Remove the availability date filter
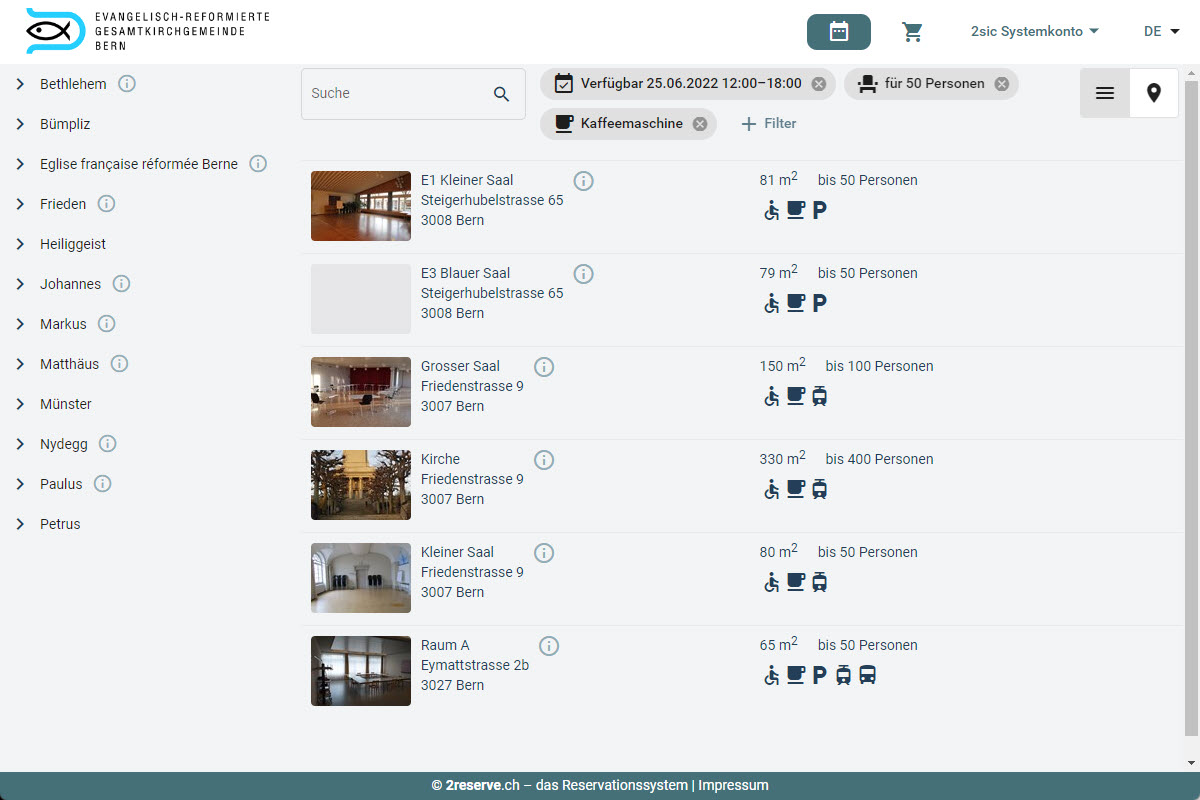 (819, 84)
